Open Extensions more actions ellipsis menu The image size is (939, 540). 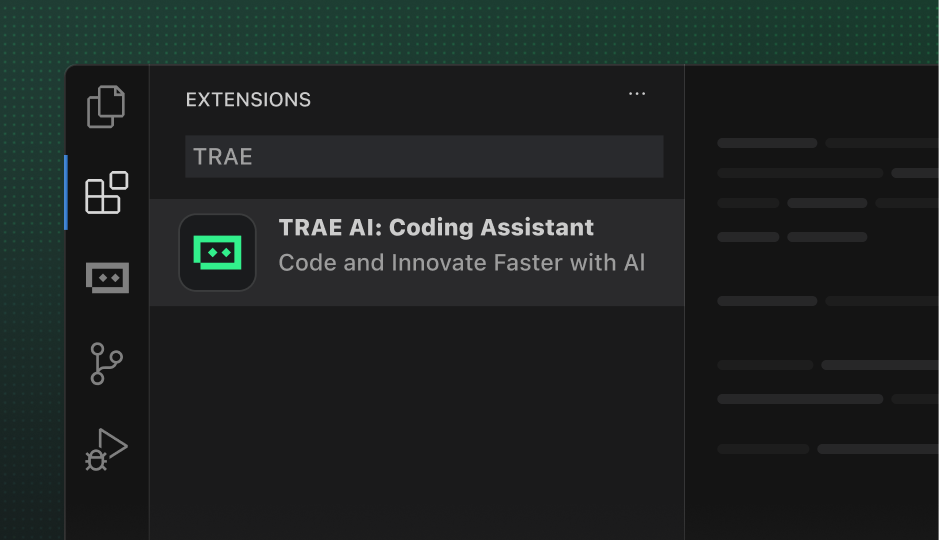click(637, 94)
